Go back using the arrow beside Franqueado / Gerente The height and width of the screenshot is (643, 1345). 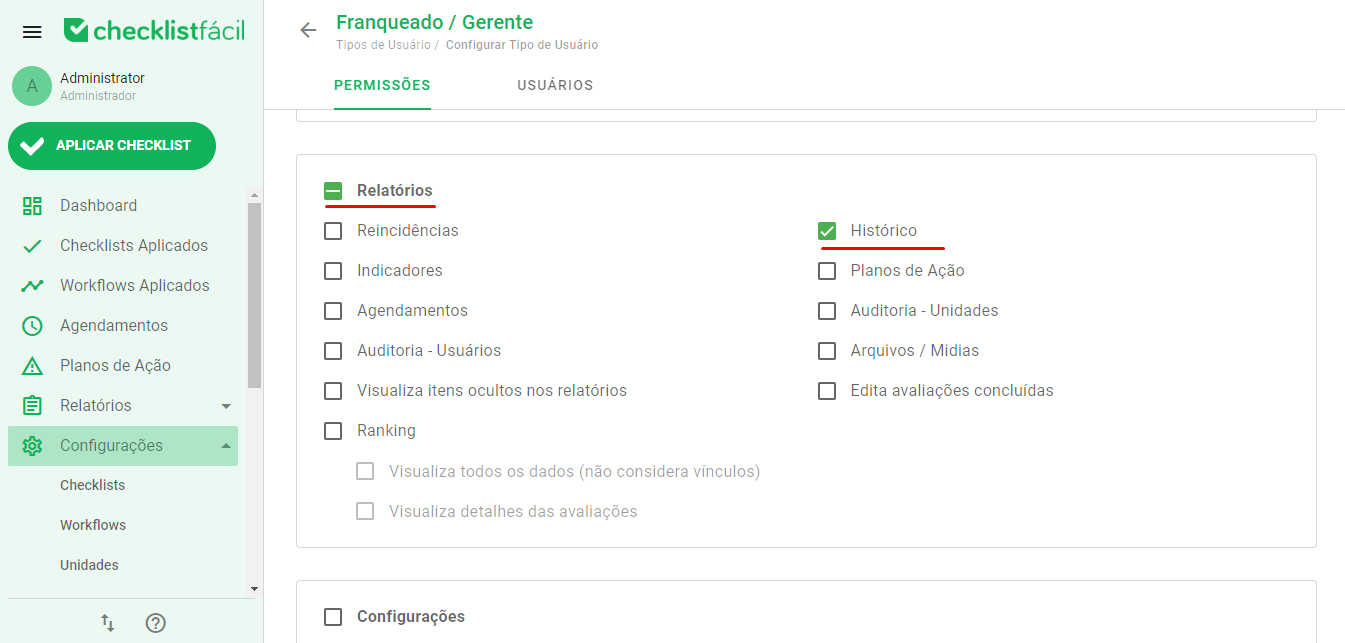[x=308, y=30]
